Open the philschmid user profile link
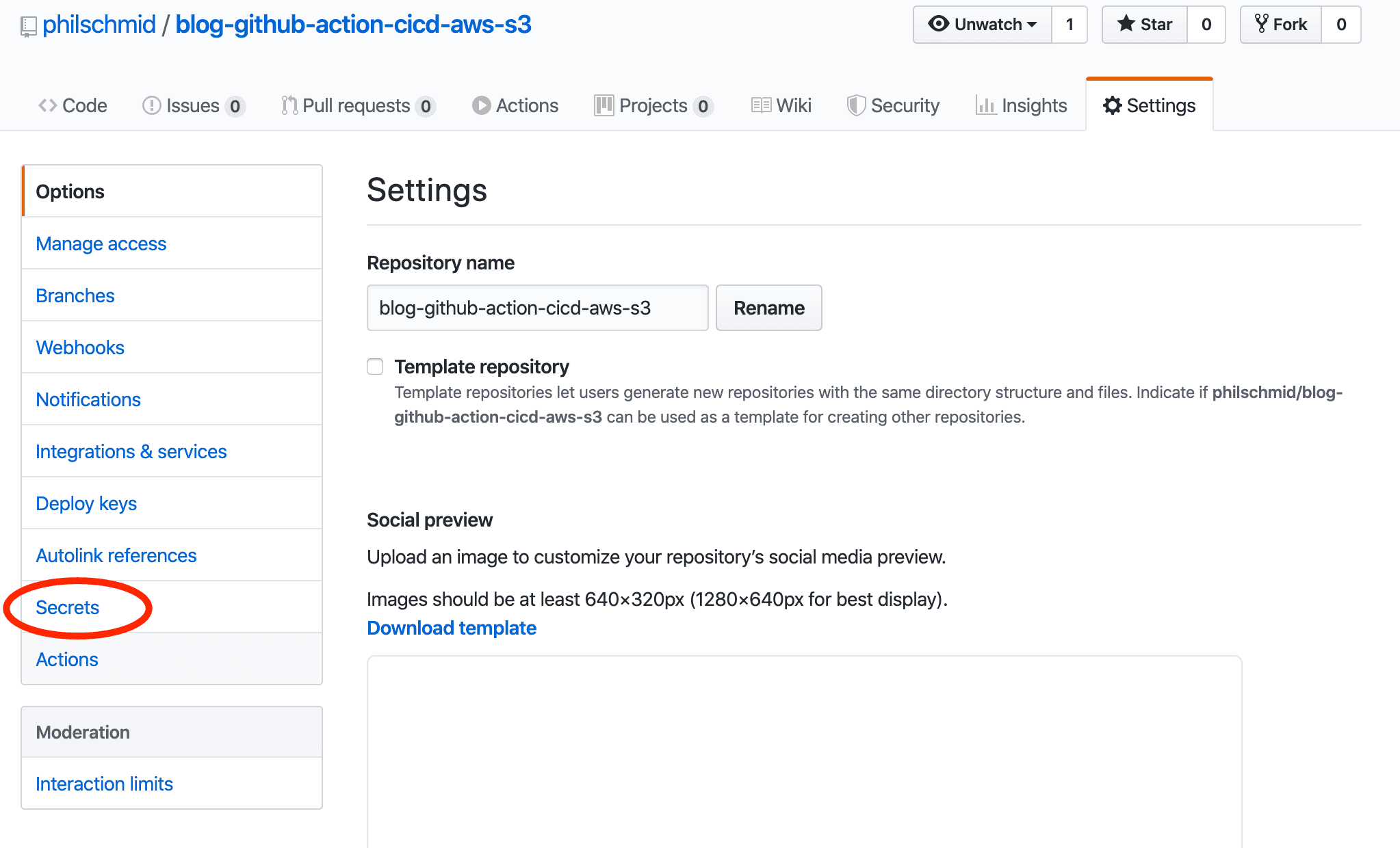Screen dimensions: 1400x848 (x=99, y=25)
